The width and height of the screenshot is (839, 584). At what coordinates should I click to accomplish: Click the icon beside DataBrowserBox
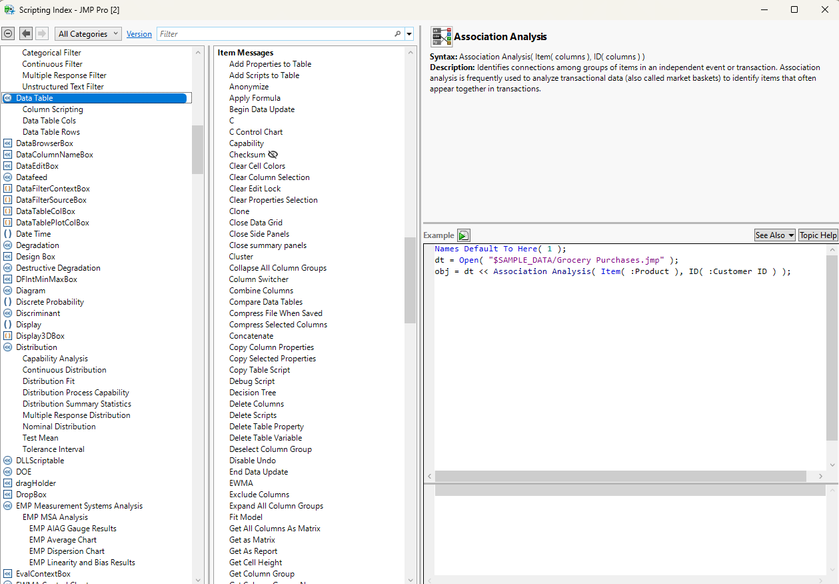8,143
